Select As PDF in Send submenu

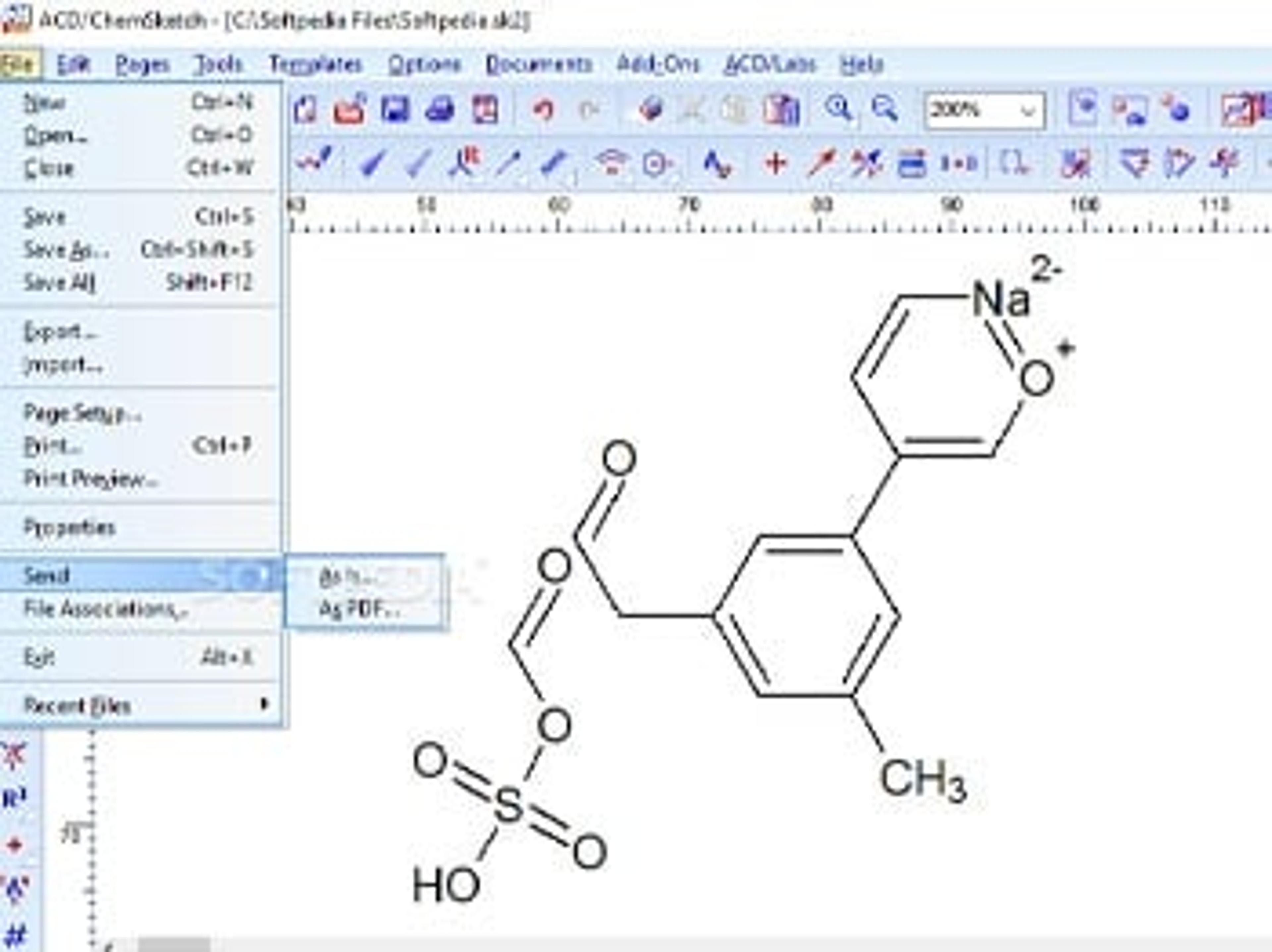pyautogui.click(x=359, y=609)
